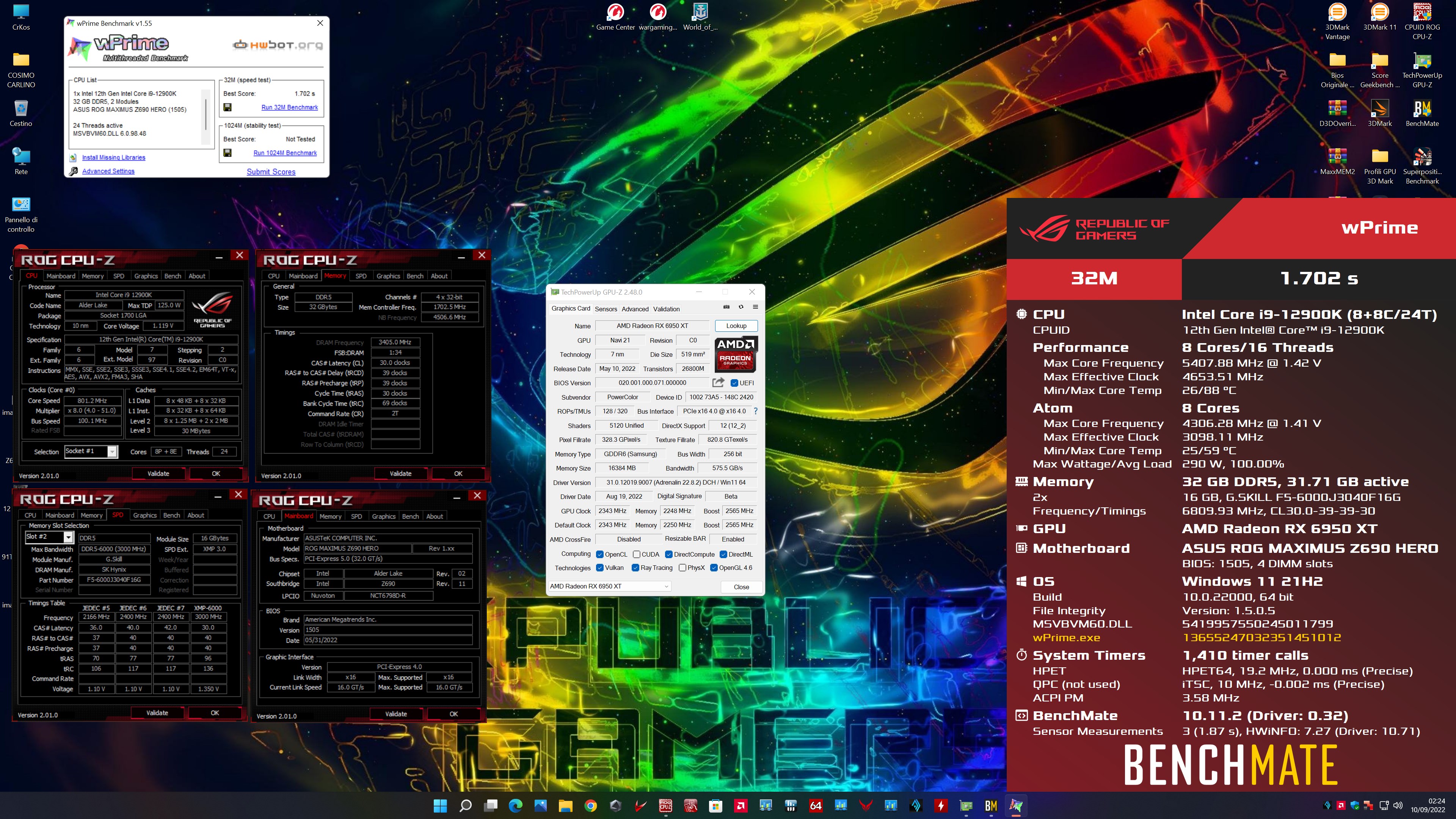Click the Submit Scores link
Screen dimensions: 1456x819
(x=271, y=172)
